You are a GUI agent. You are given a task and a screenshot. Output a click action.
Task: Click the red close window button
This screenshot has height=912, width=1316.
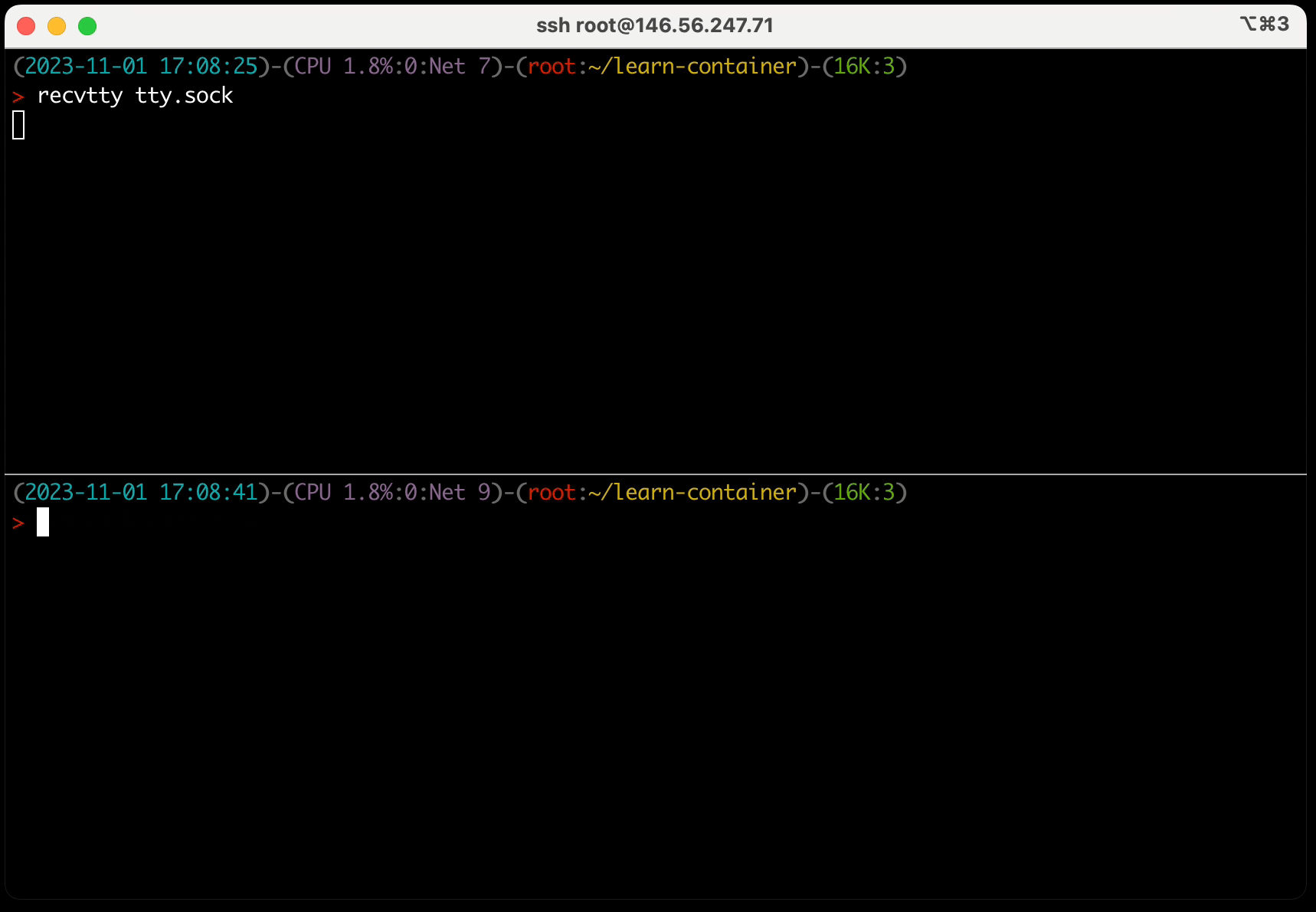click(x=26, y=26)
